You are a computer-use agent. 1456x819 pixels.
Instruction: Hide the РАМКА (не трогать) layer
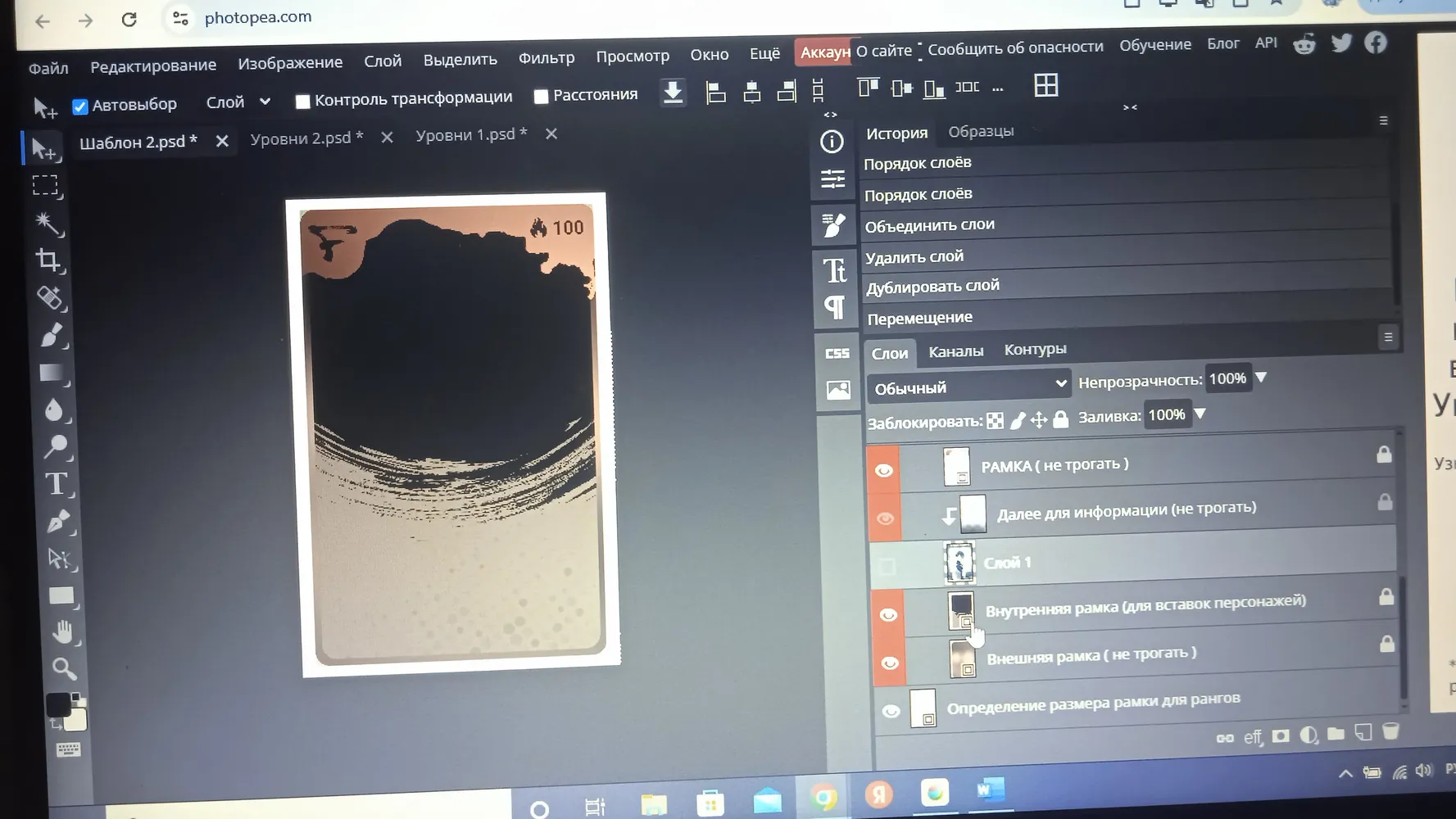pos(883,470)
